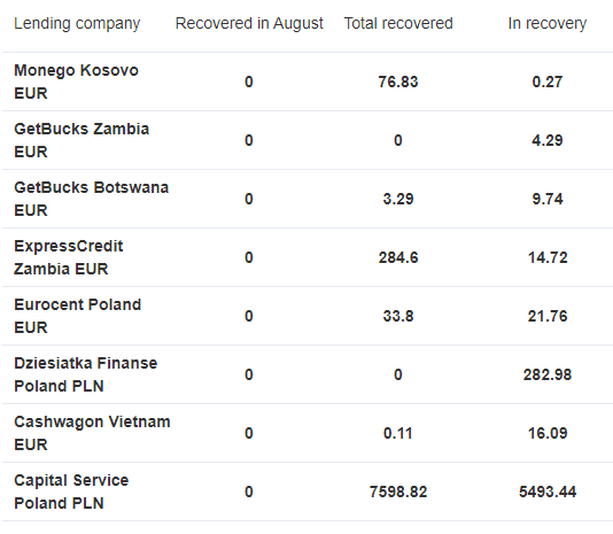Click the Total recovered column header
The width and height of the screenshot is (613, 534).
click(x=398, y=23)
